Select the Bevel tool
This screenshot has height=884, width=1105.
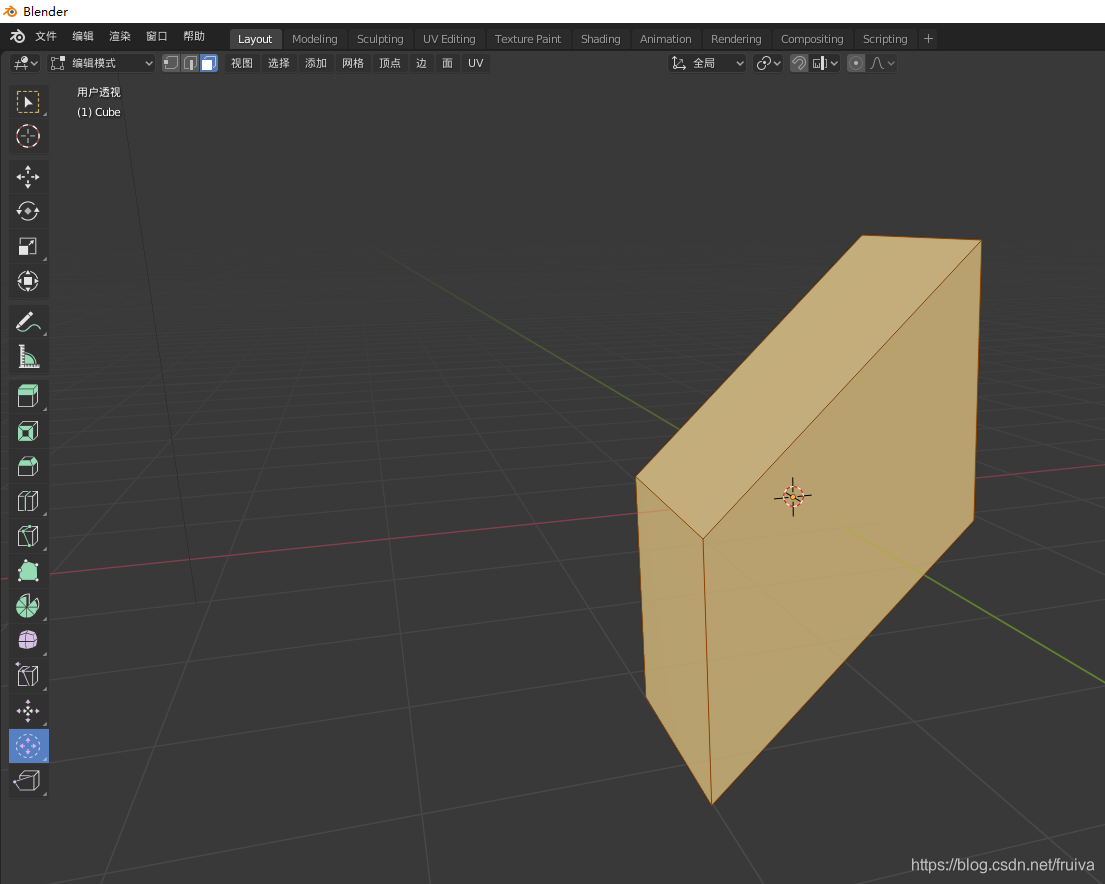[x=28, y=466]
